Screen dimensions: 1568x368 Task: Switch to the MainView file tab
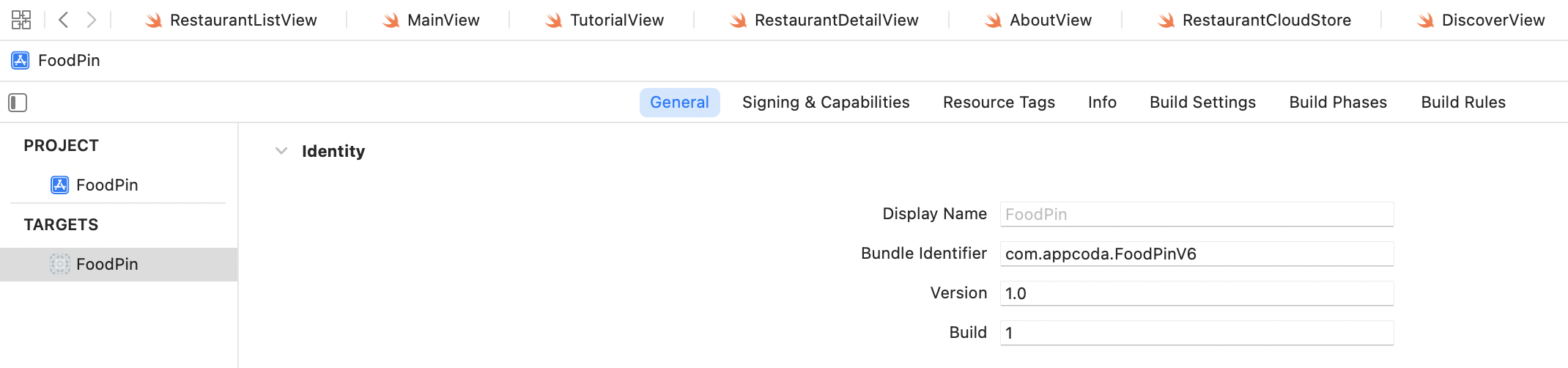coord(432,21)
